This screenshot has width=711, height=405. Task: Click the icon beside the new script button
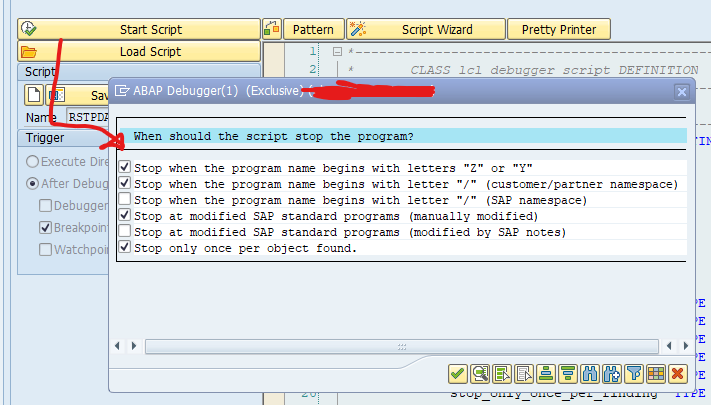click(56, 94)
